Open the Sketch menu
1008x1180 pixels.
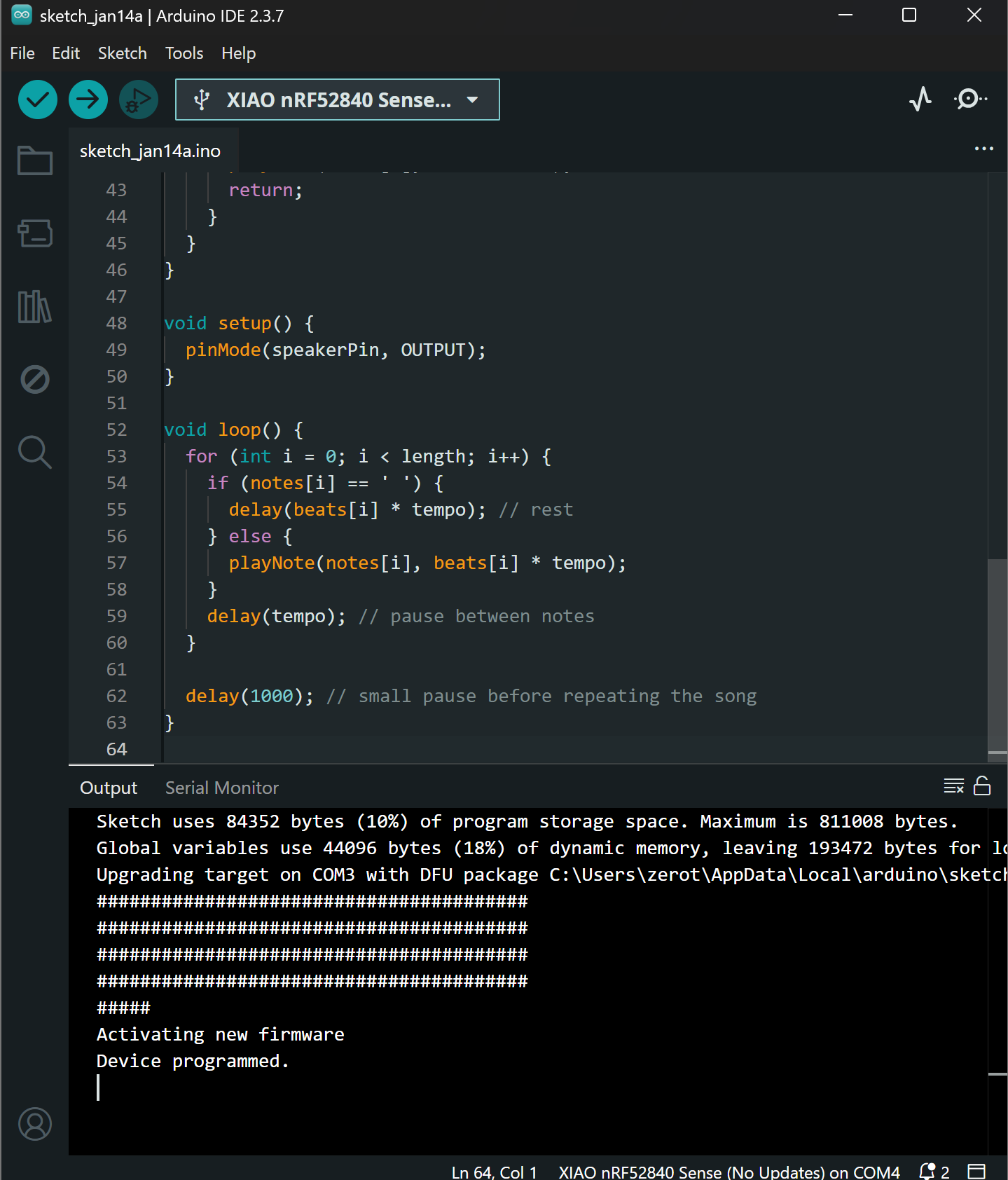click(x=123, y=53)
